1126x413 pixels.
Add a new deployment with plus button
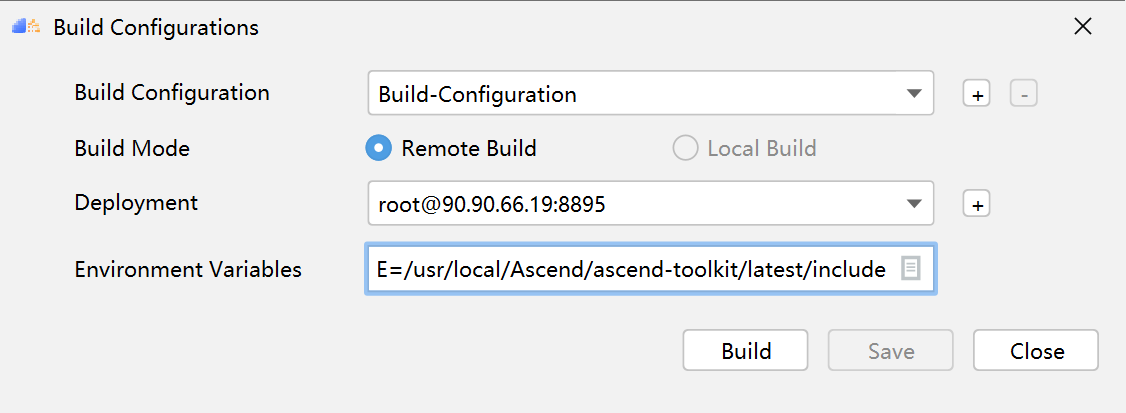click(x=976, y=204)
